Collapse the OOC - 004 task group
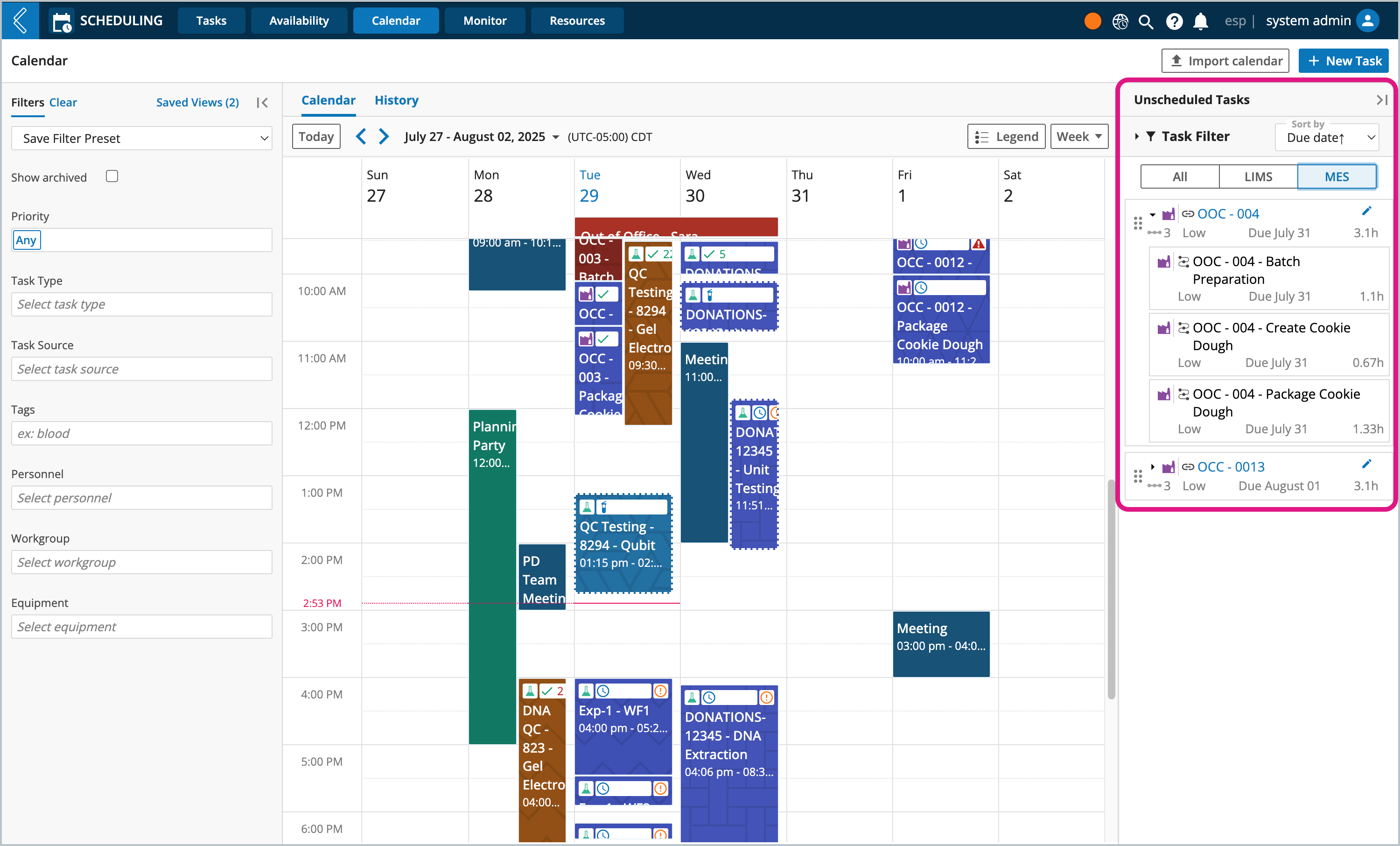Image resolution: width=1400 pixels, height=846 pixels. (1152, 214)
